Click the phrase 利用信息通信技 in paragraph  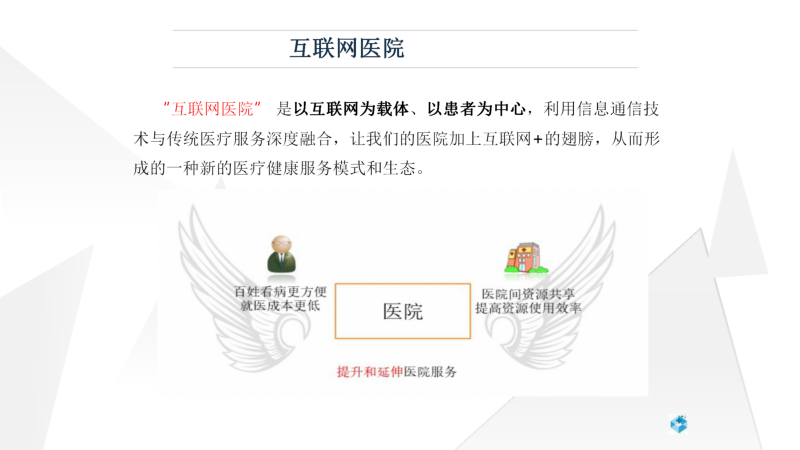pos(601,109)
